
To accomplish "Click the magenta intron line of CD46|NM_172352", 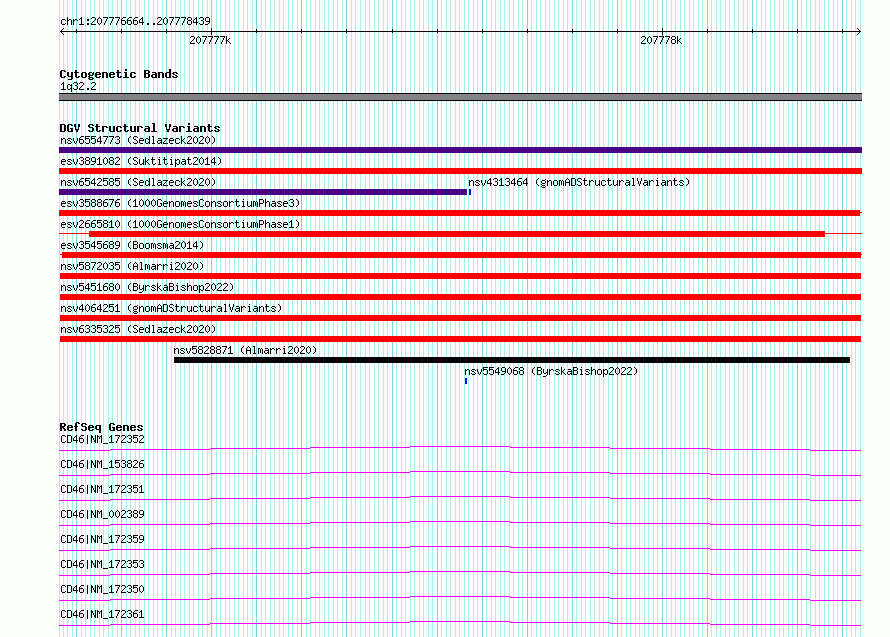I will [460, 449].
